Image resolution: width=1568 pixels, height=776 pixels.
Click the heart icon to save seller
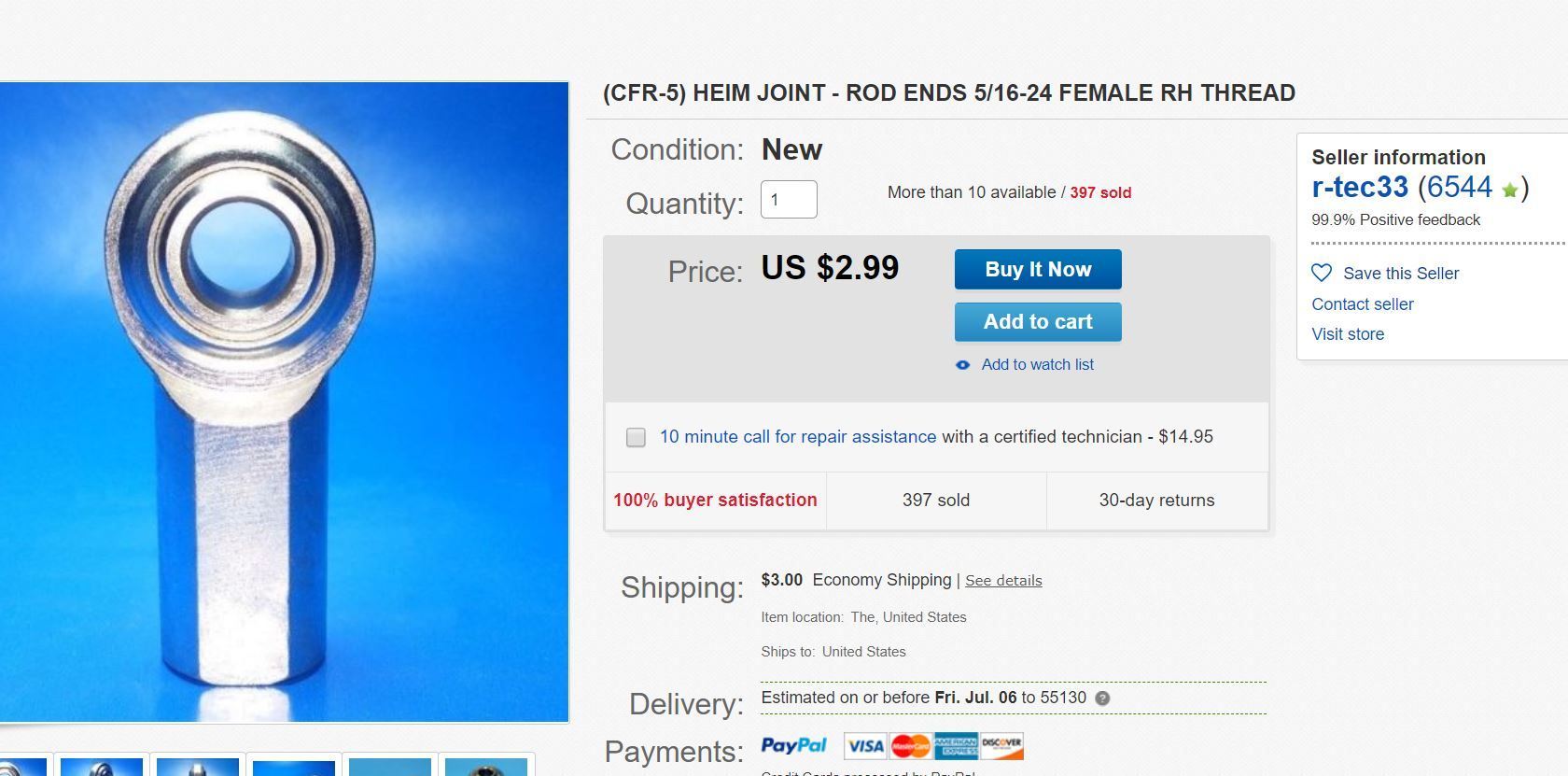click(1322, 273)
